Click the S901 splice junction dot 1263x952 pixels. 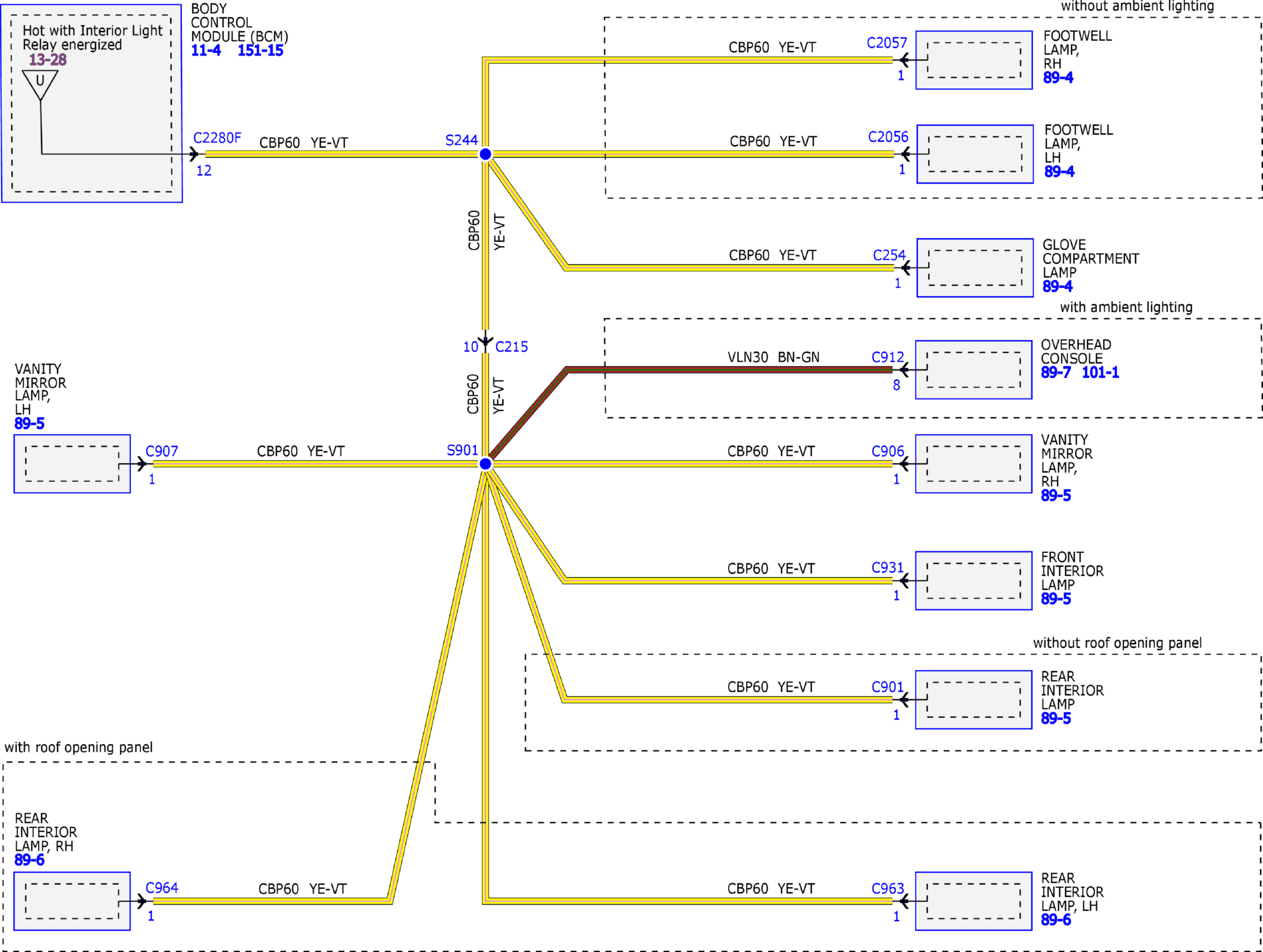click(x=485, y=464)
